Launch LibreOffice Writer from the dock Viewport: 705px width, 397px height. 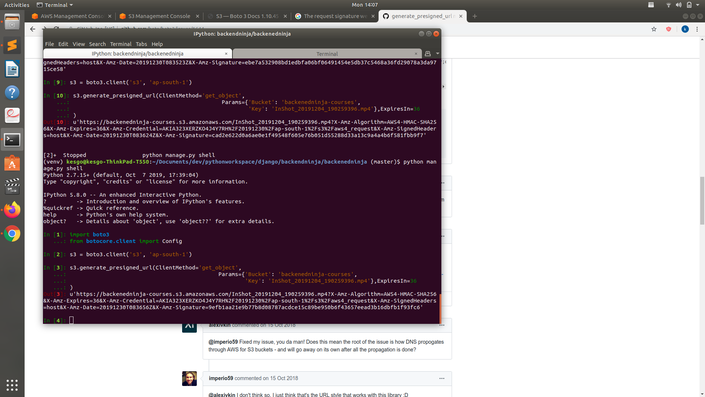point(12,69)
